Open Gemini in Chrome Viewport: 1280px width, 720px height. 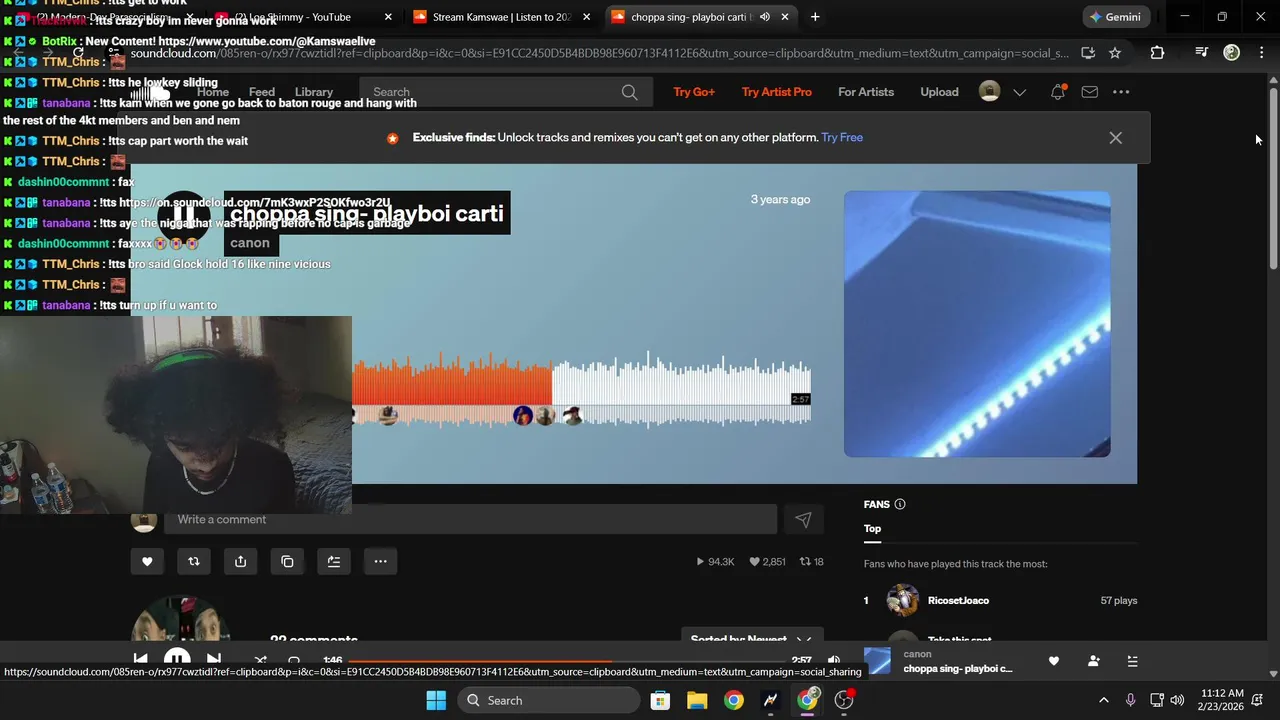(x=1116, y=17)
